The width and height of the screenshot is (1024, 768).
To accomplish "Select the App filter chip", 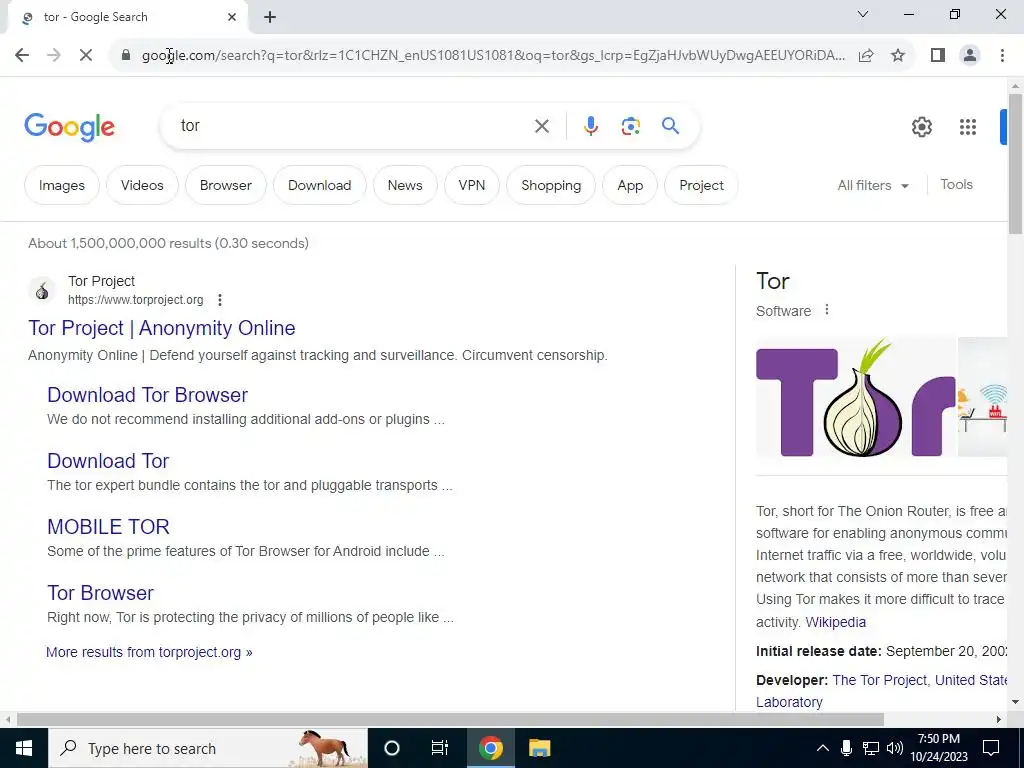I will pyautogui.click(x=630, y=185).
